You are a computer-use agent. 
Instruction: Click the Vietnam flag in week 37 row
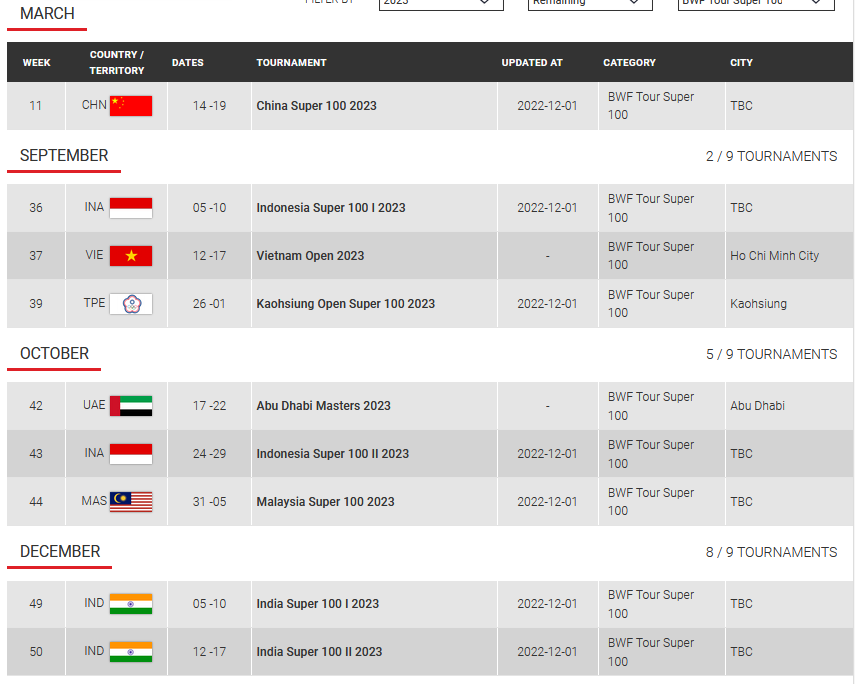(131, 256)
